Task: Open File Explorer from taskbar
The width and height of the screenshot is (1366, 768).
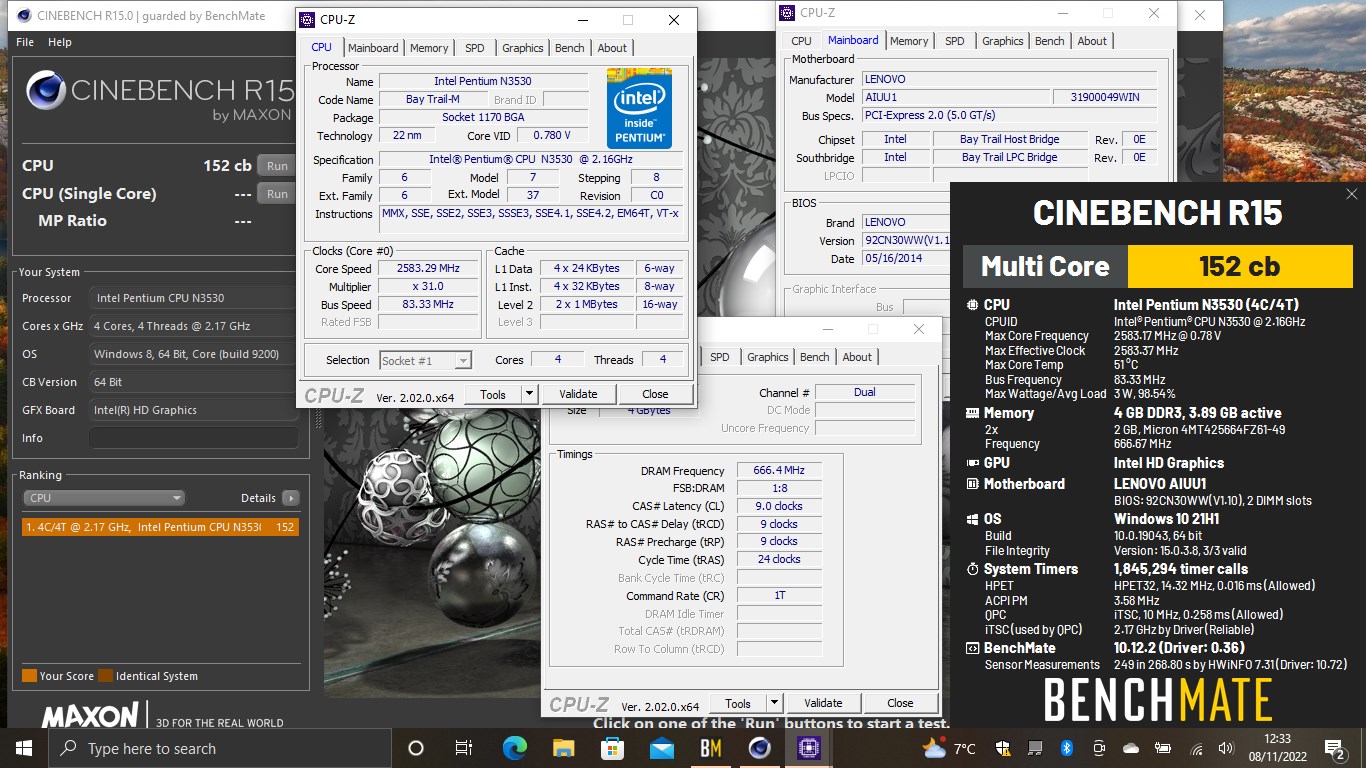Action: [x=563, y=748]
